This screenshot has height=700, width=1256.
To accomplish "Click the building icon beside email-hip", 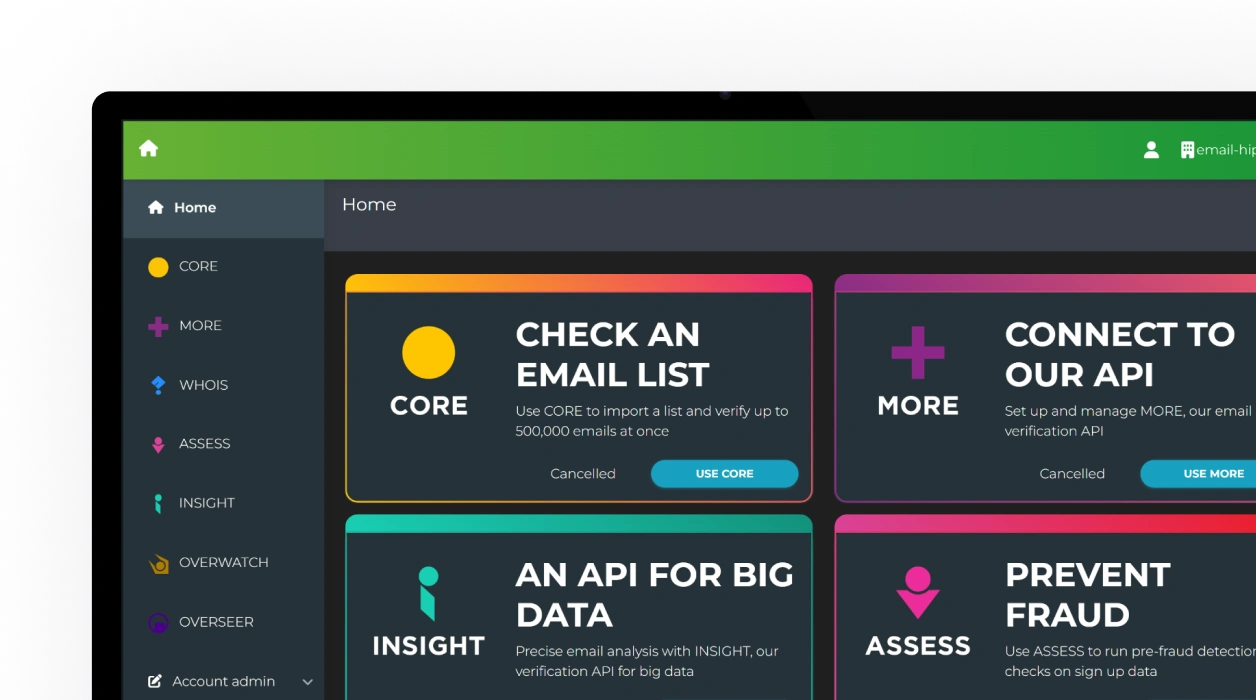I will (x=1187, y=150).
